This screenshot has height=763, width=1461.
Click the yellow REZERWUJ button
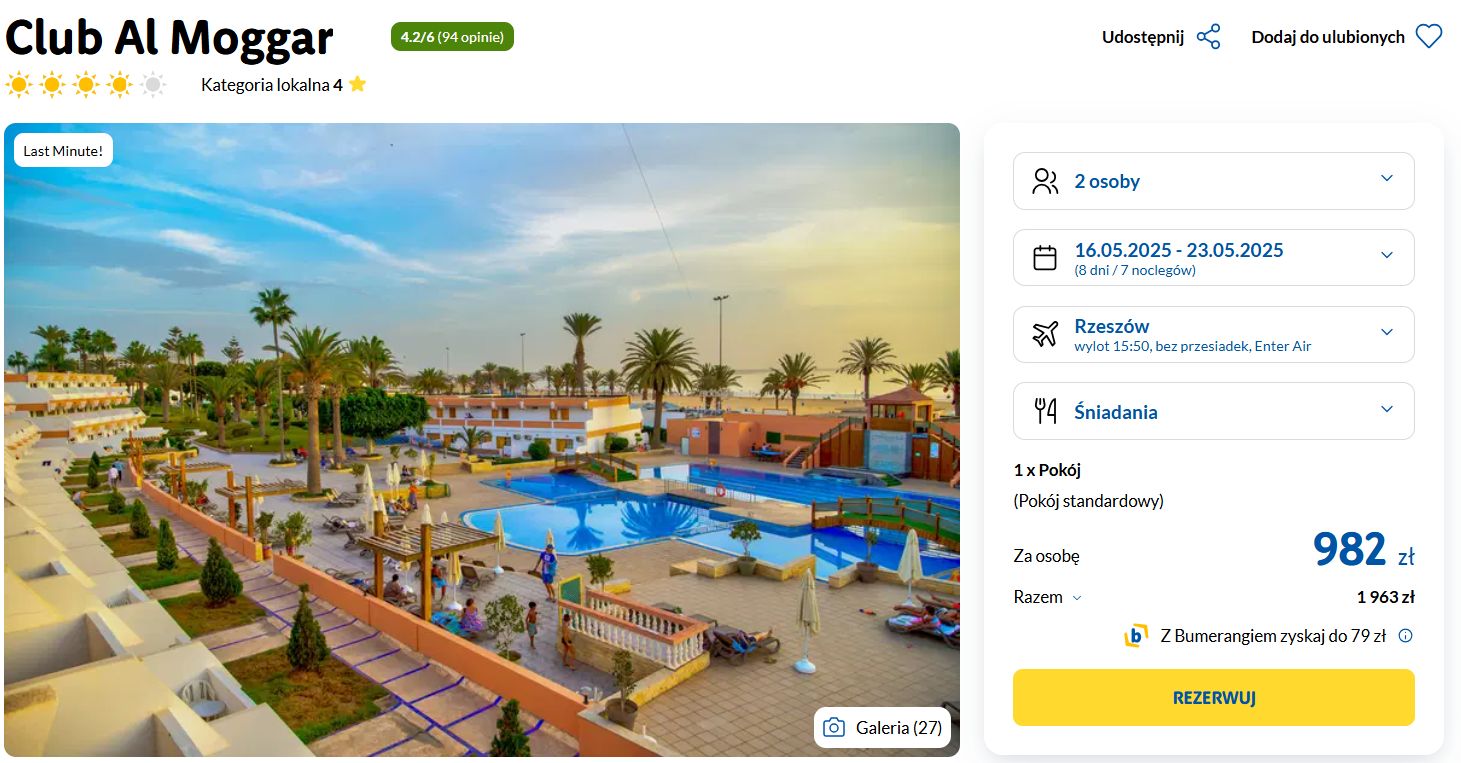point(1214,697)
